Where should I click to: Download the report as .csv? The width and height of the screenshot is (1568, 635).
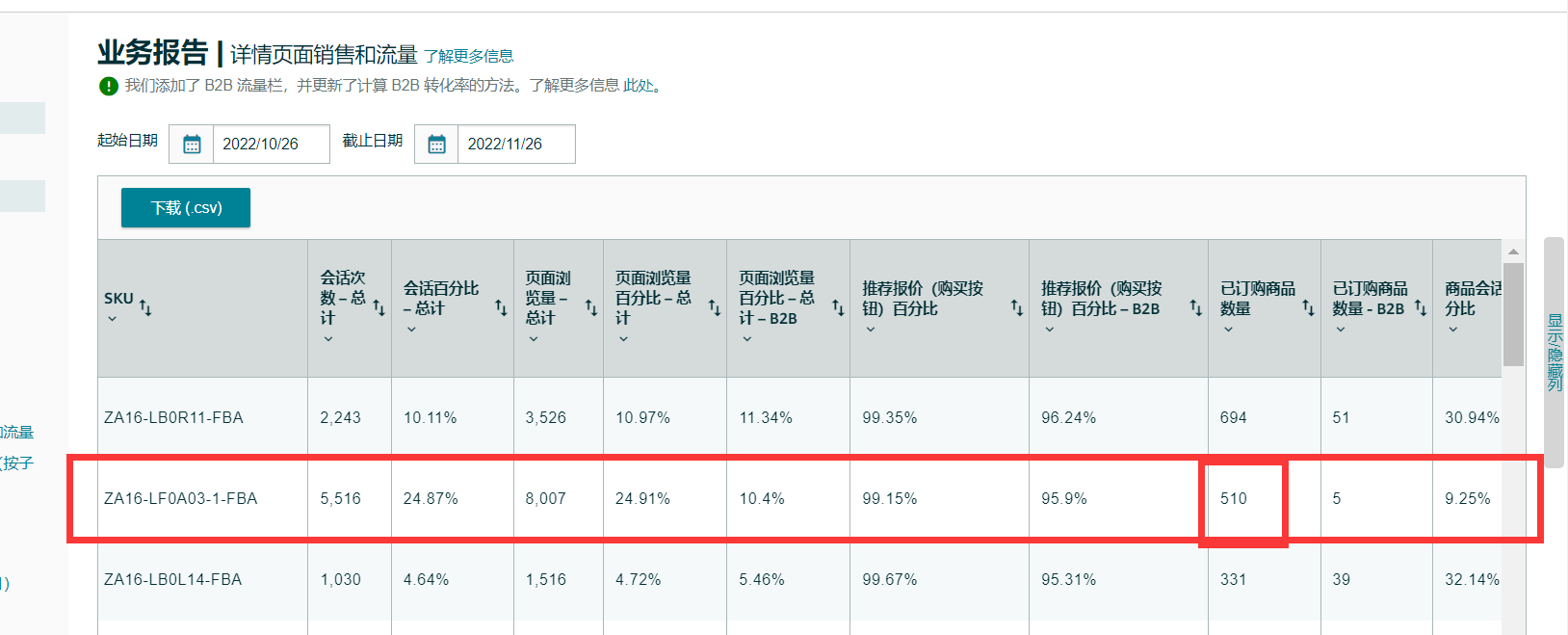click(186, 208)
